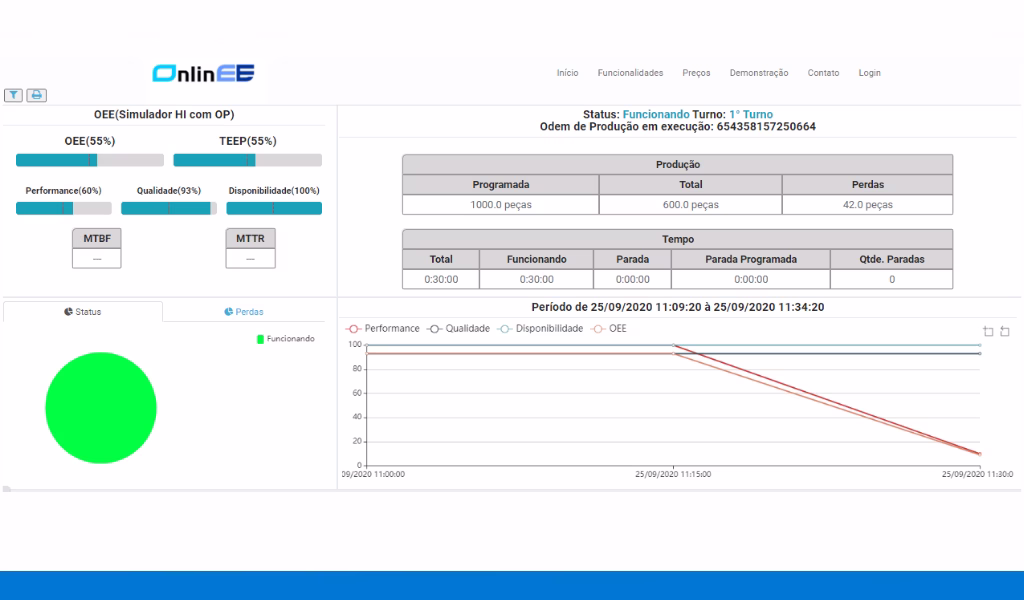Screen dimensions: 1024x600
Task: Toggle Performance series in chart legend
Action: coord(383,328)
